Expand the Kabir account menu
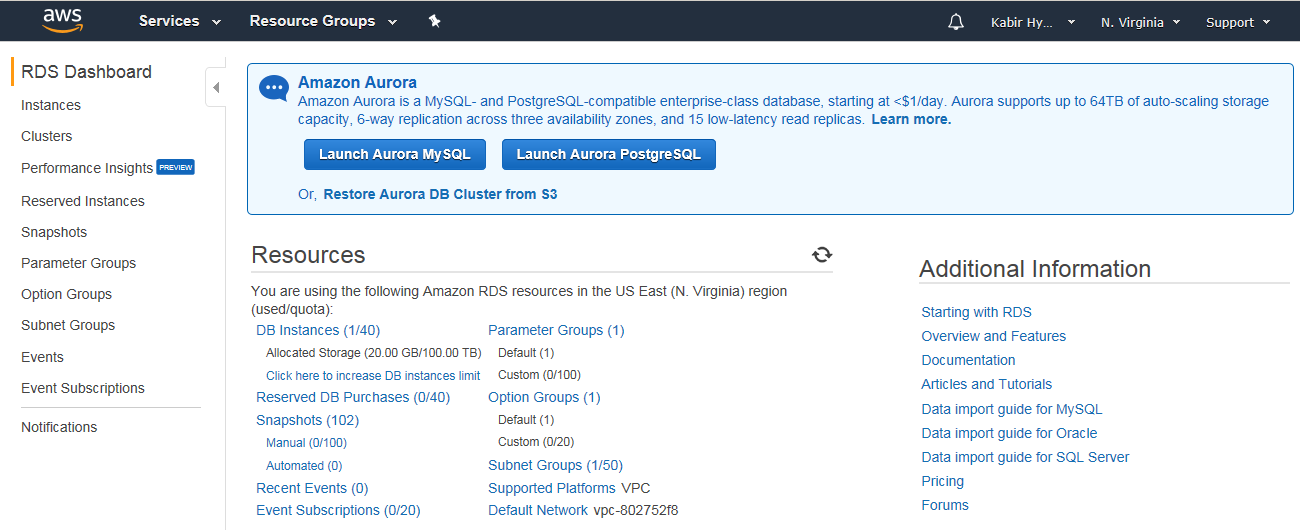1300x530 pixels. point(1033,22)
